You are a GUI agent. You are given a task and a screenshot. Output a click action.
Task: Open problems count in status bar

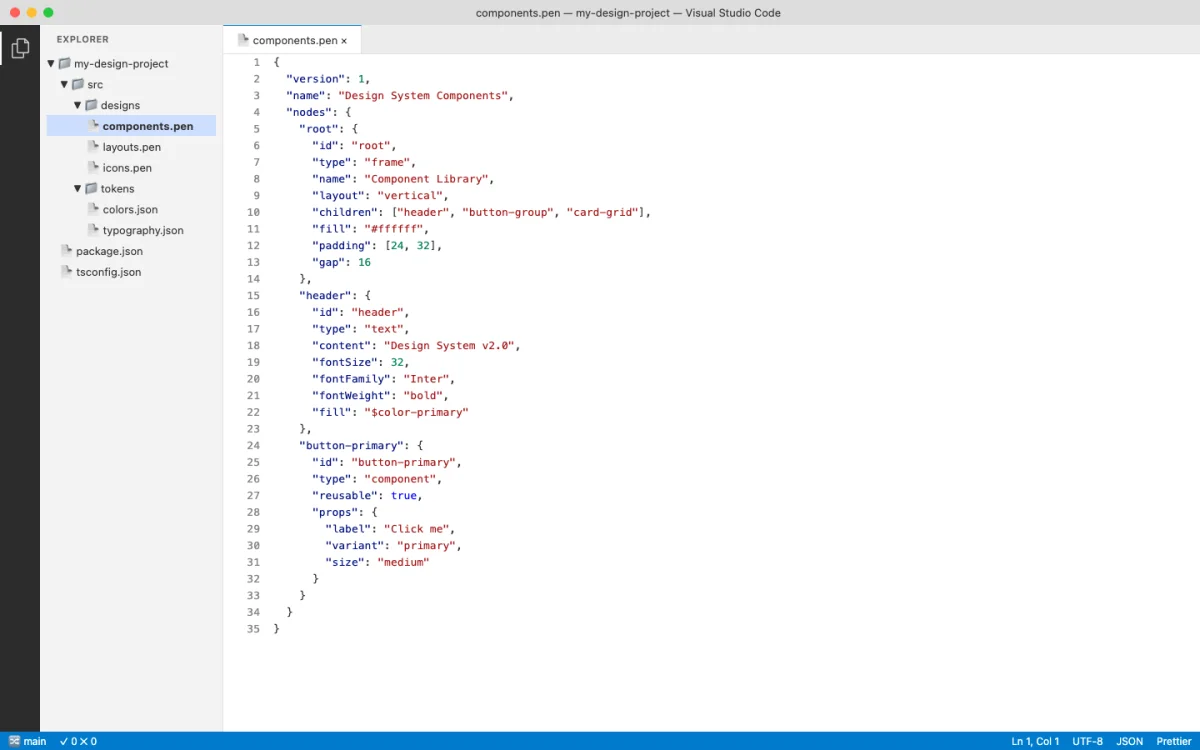78,741
